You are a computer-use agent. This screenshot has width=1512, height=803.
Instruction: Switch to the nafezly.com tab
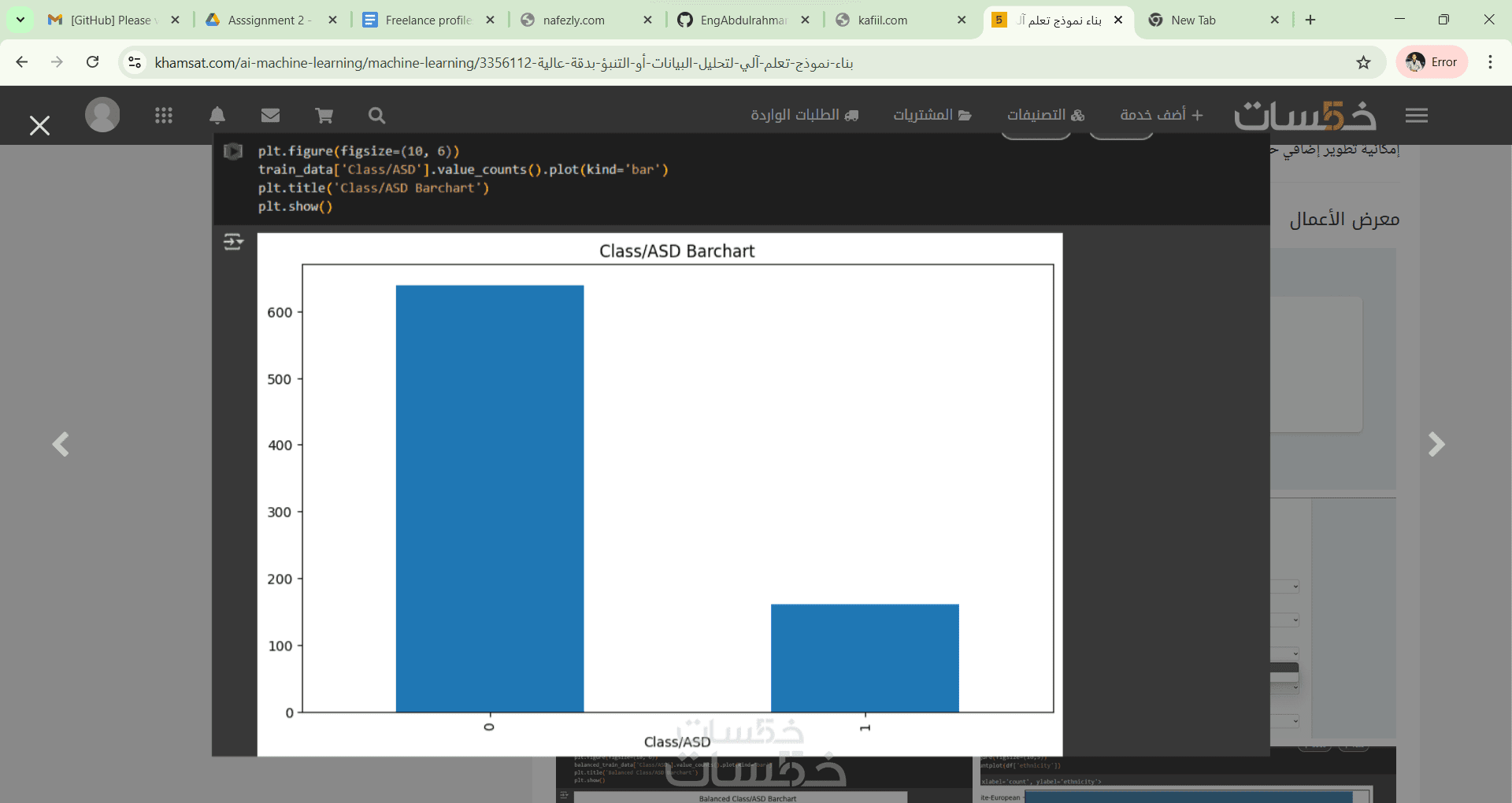pos(586,20)
